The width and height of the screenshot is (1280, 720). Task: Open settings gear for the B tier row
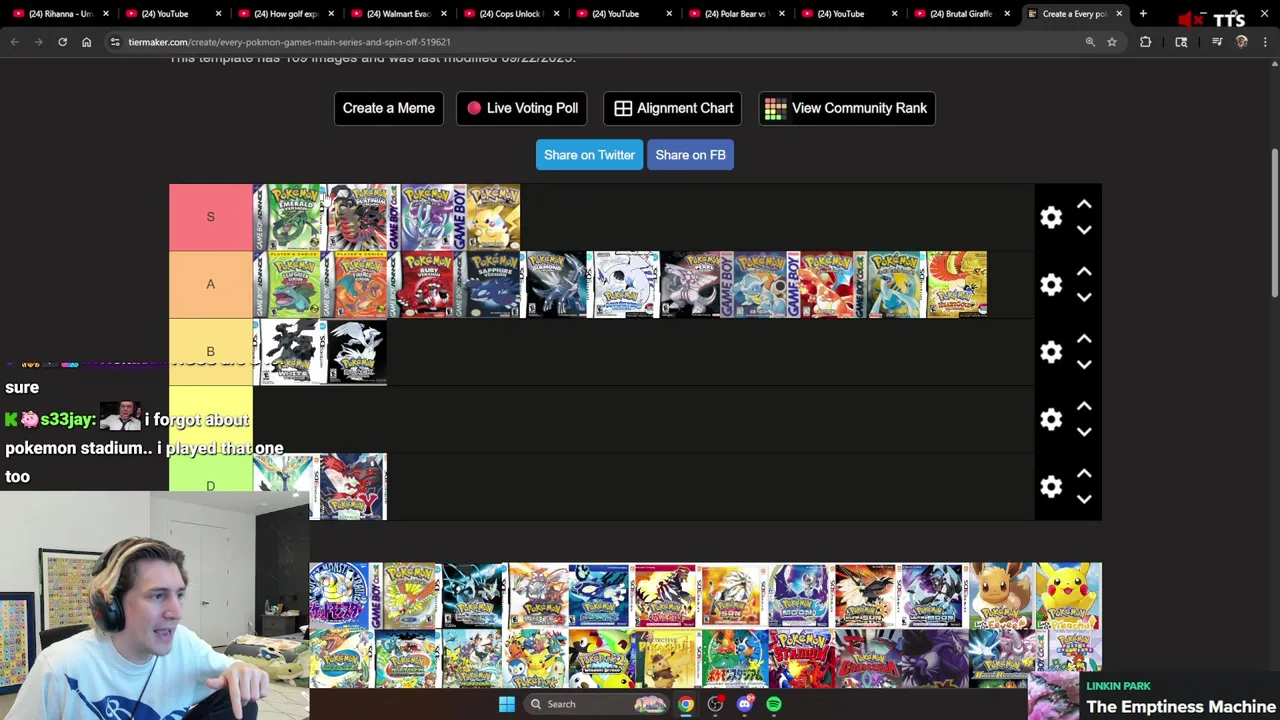click(x=1051, y=352)
